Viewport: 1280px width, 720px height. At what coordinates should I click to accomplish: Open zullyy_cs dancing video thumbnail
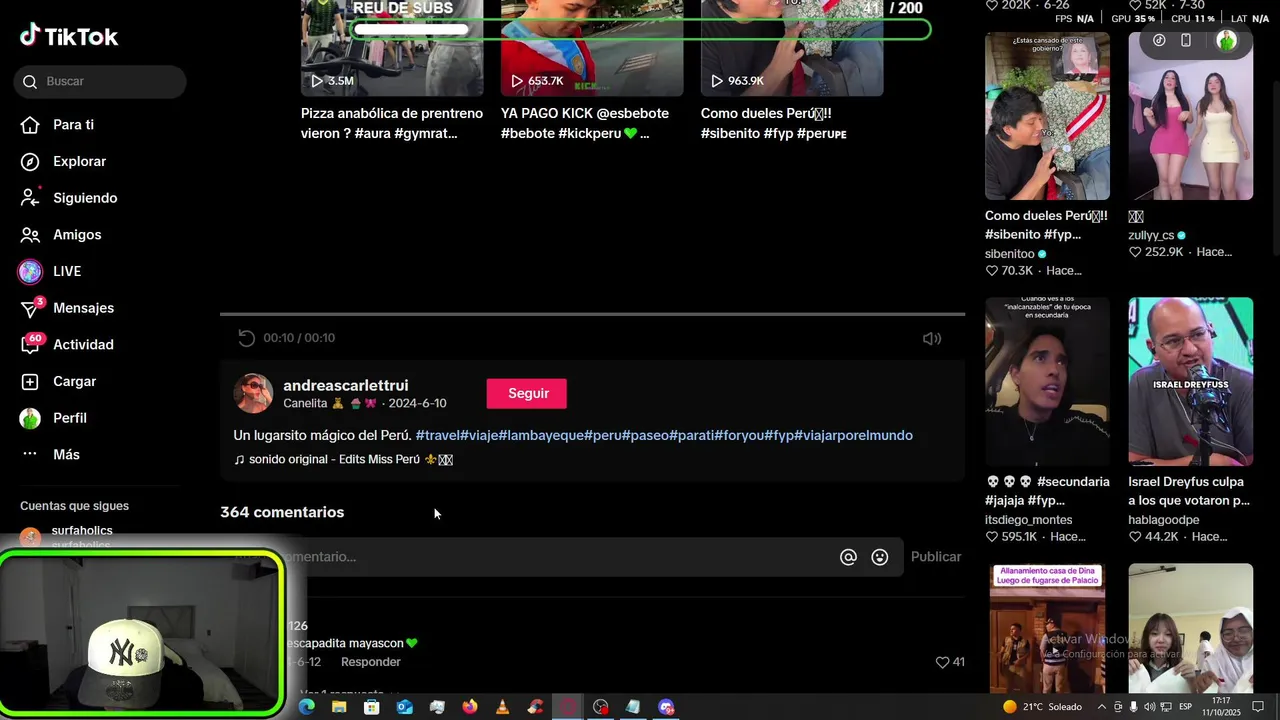(x=1190, y=116)
